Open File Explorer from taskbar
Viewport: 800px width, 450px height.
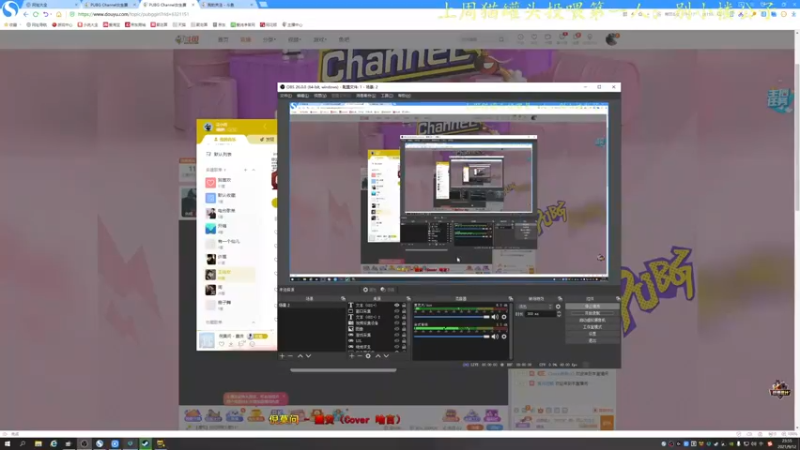point(38,444)
